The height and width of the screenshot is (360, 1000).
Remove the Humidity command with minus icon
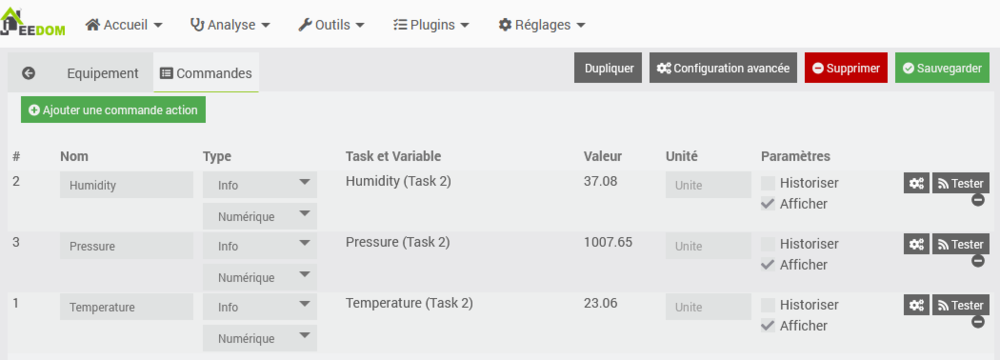pyautogui.click(x=978, y=200)
